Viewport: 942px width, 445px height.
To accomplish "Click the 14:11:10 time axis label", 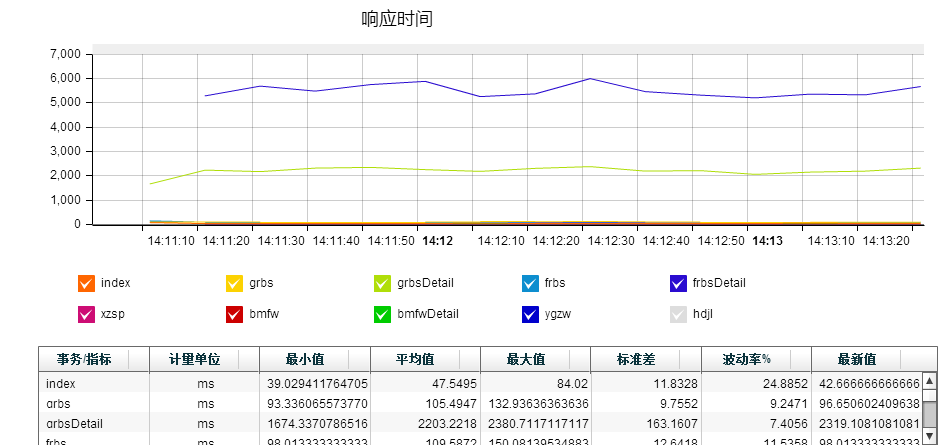I will coord(171,241).
